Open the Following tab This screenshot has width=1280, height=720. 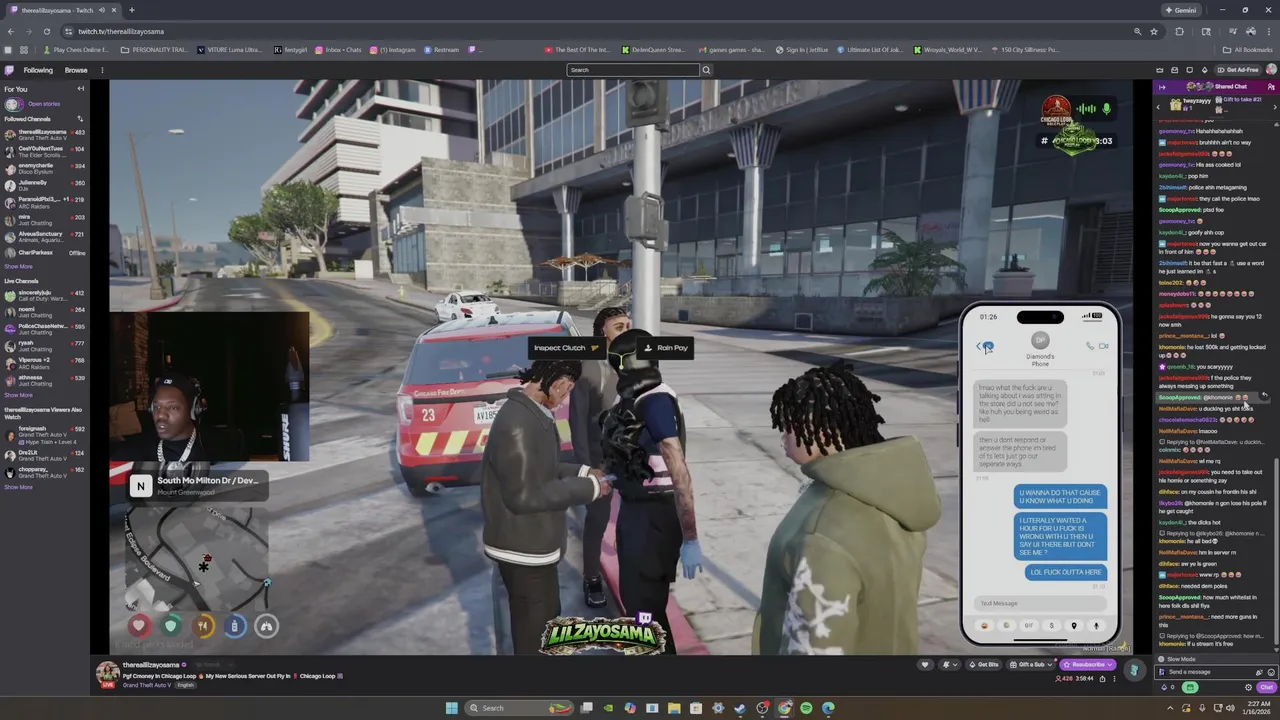point(38,70)
